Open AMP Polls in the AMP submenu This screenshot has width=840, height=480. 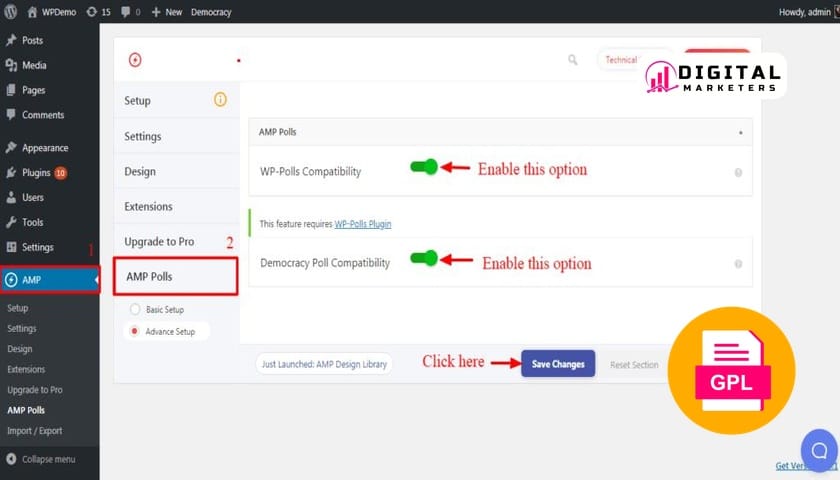tap(26, 410)
